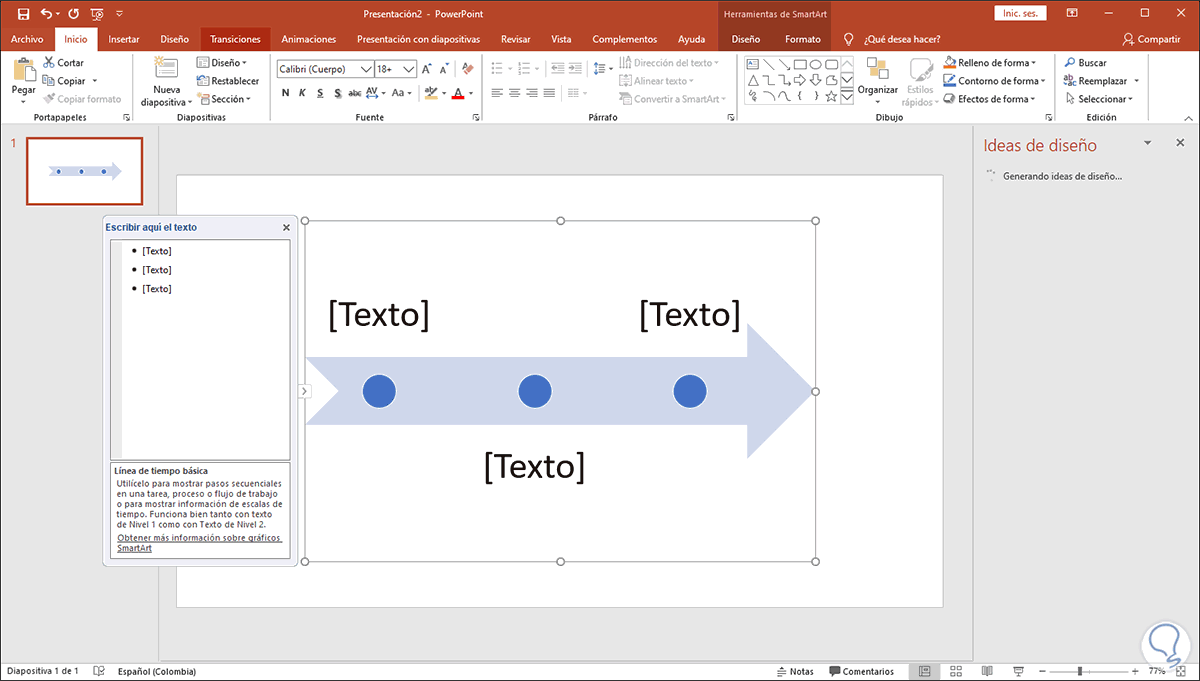1200x681 pixels.
Task: Open Contorno de forma dropdown
Action: 995,81
